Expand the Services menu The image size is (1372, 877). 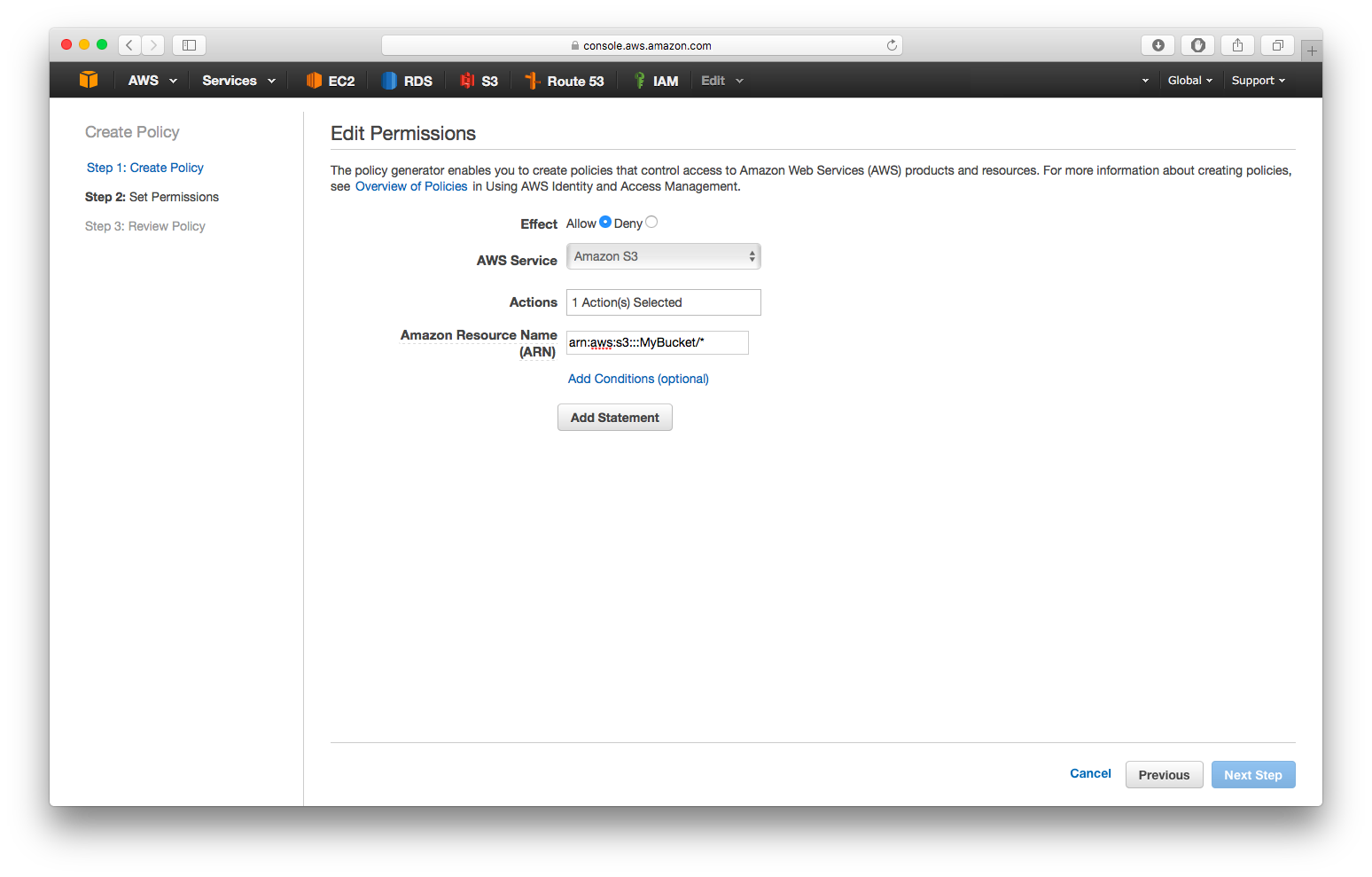click(x=238, y=81)
